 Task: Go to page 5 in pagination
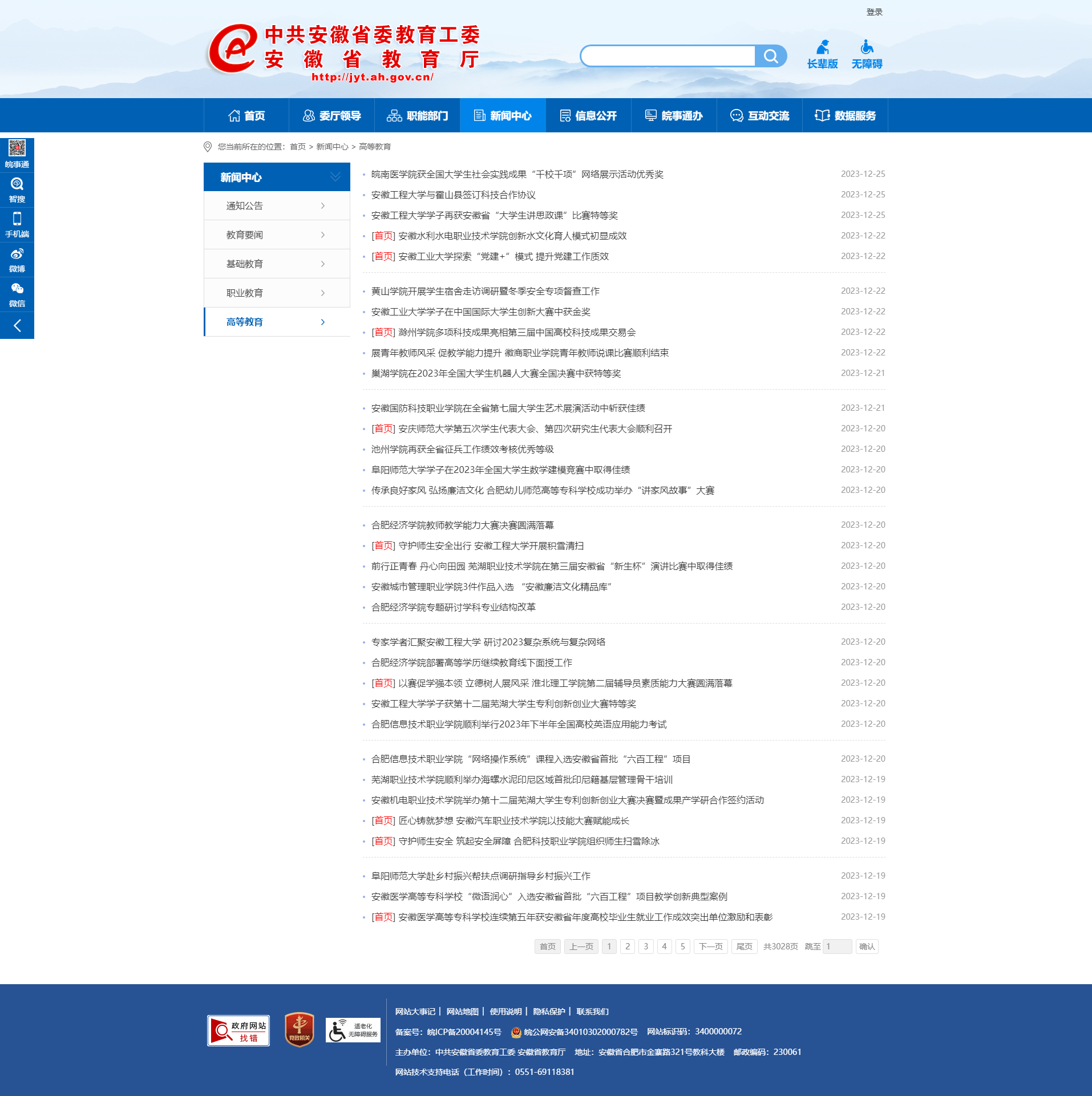pyautogui.click(x=683, y=947)
